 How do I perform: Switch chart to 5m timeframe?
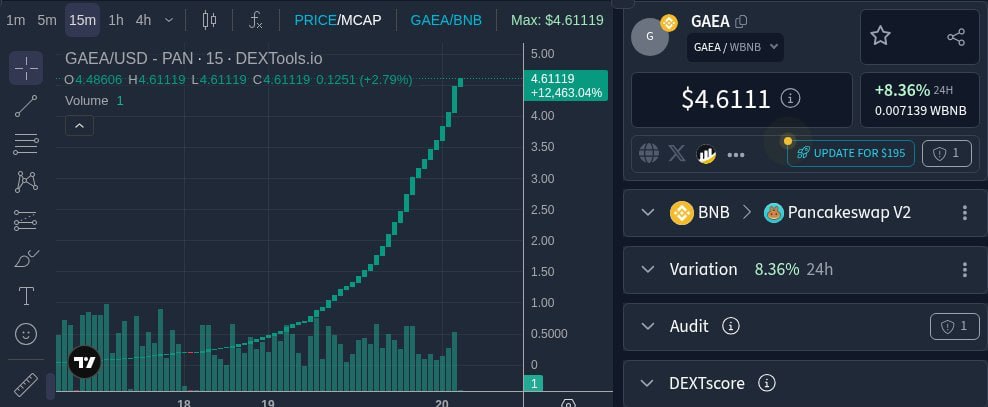47,20
